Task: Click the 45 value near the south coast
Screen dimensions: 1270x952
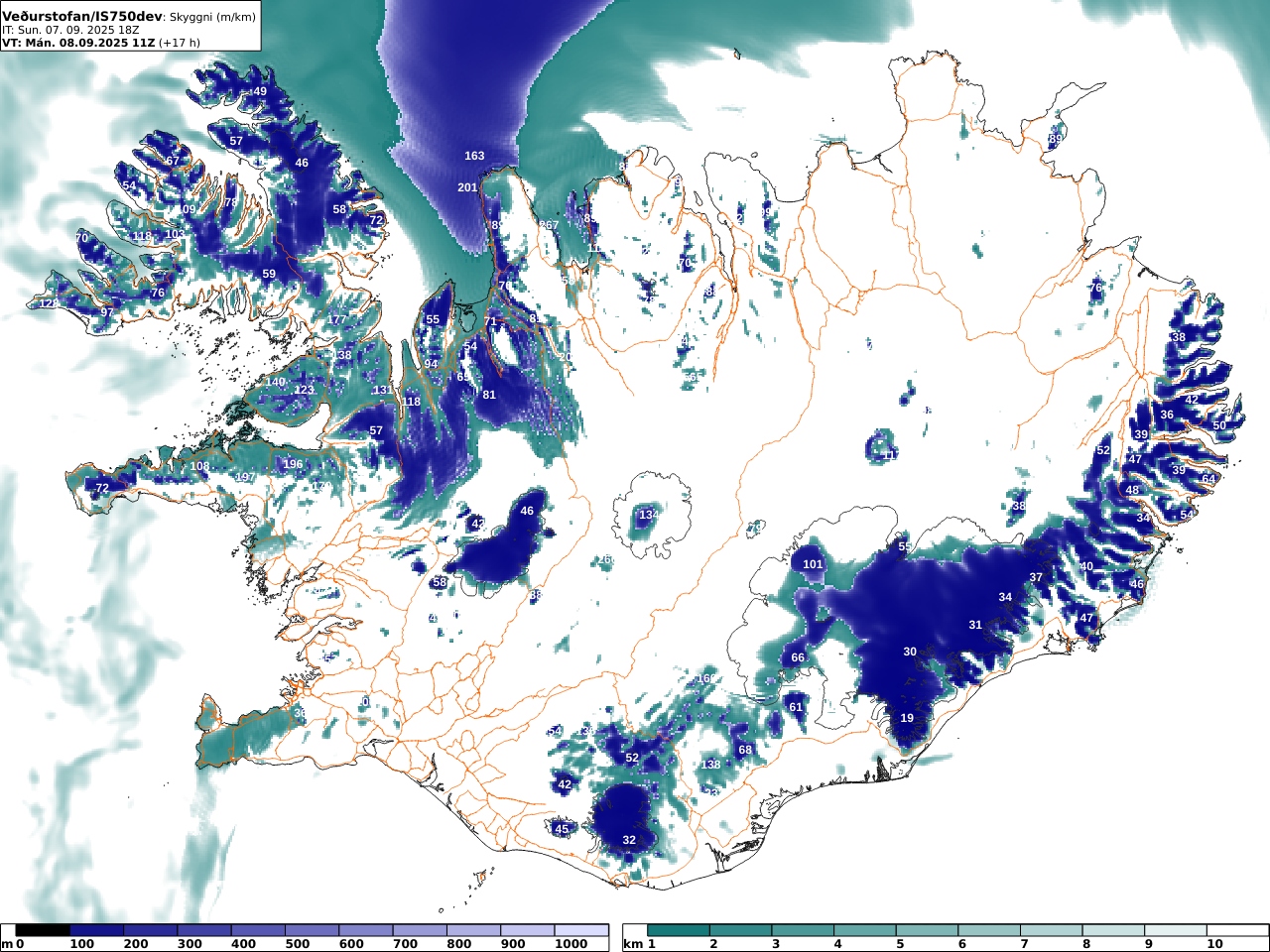Action: [562, 829]
